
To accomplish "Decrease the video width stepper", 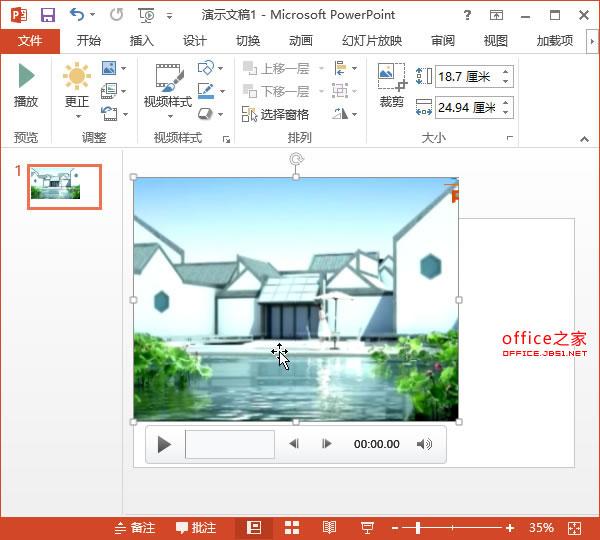I will 506,112.
